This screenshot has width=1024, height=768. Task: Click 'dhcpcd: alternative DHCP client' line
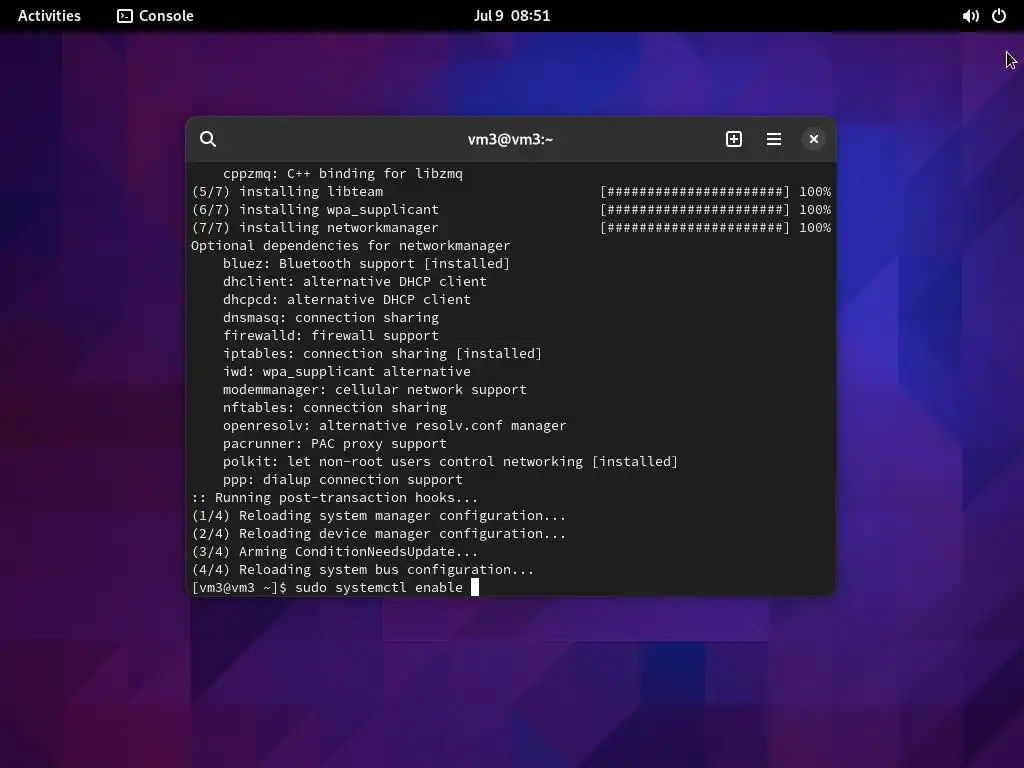347,299
